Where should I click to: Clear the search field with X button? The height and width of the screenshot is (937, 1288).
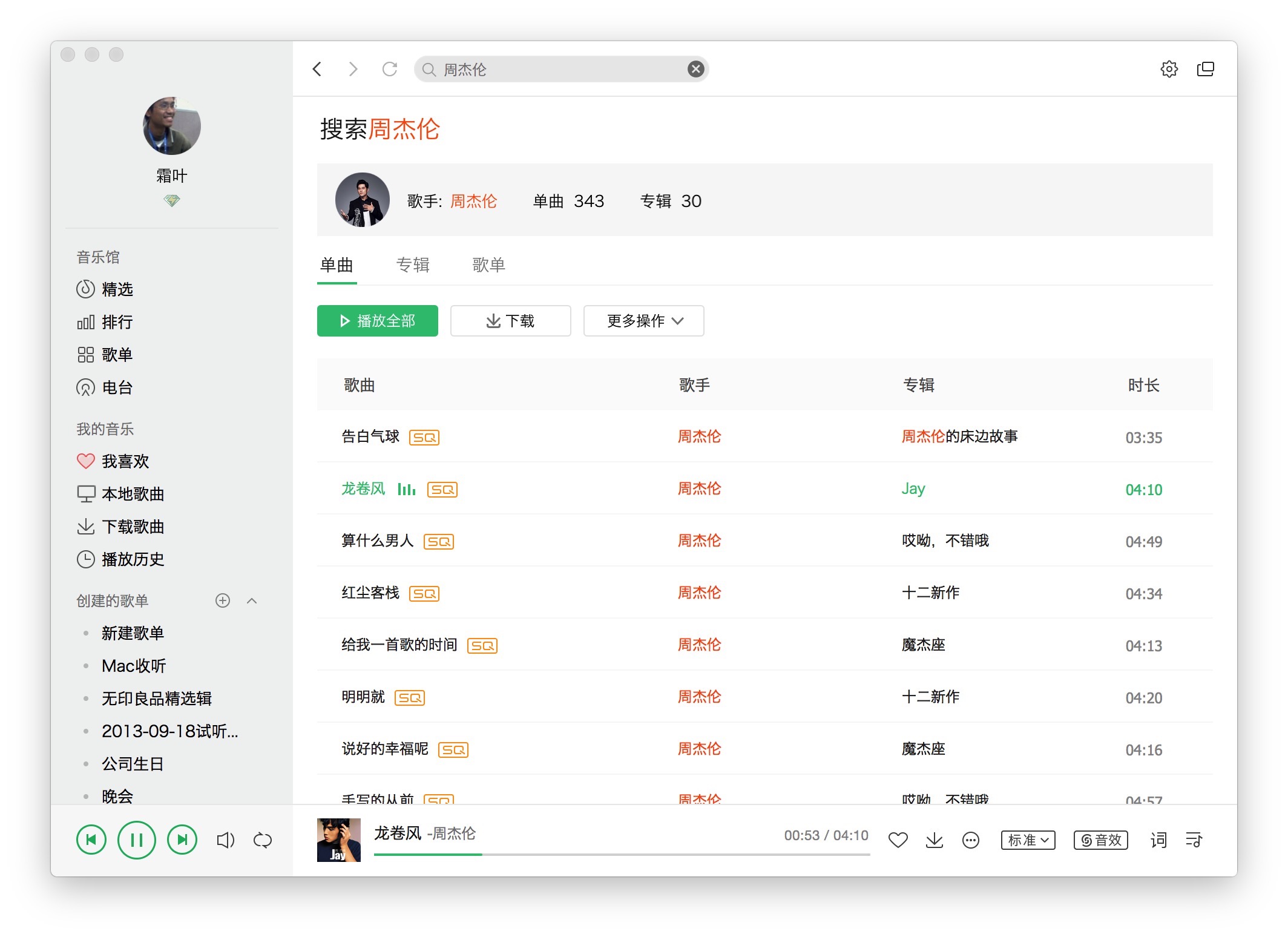pyautogui.click(x=696, y=69)
